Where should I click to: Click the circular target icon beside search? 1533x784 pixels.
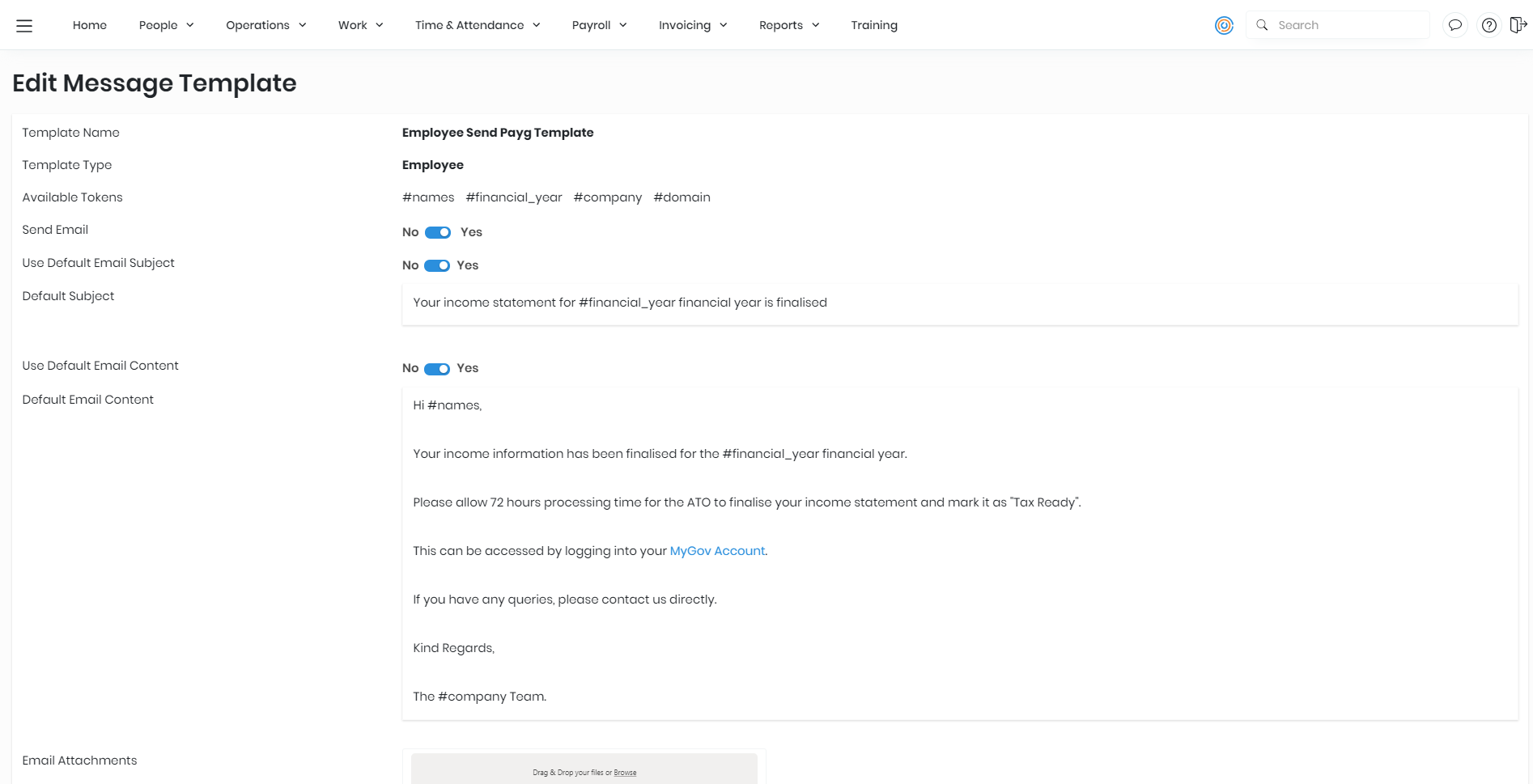point(1224,25)
